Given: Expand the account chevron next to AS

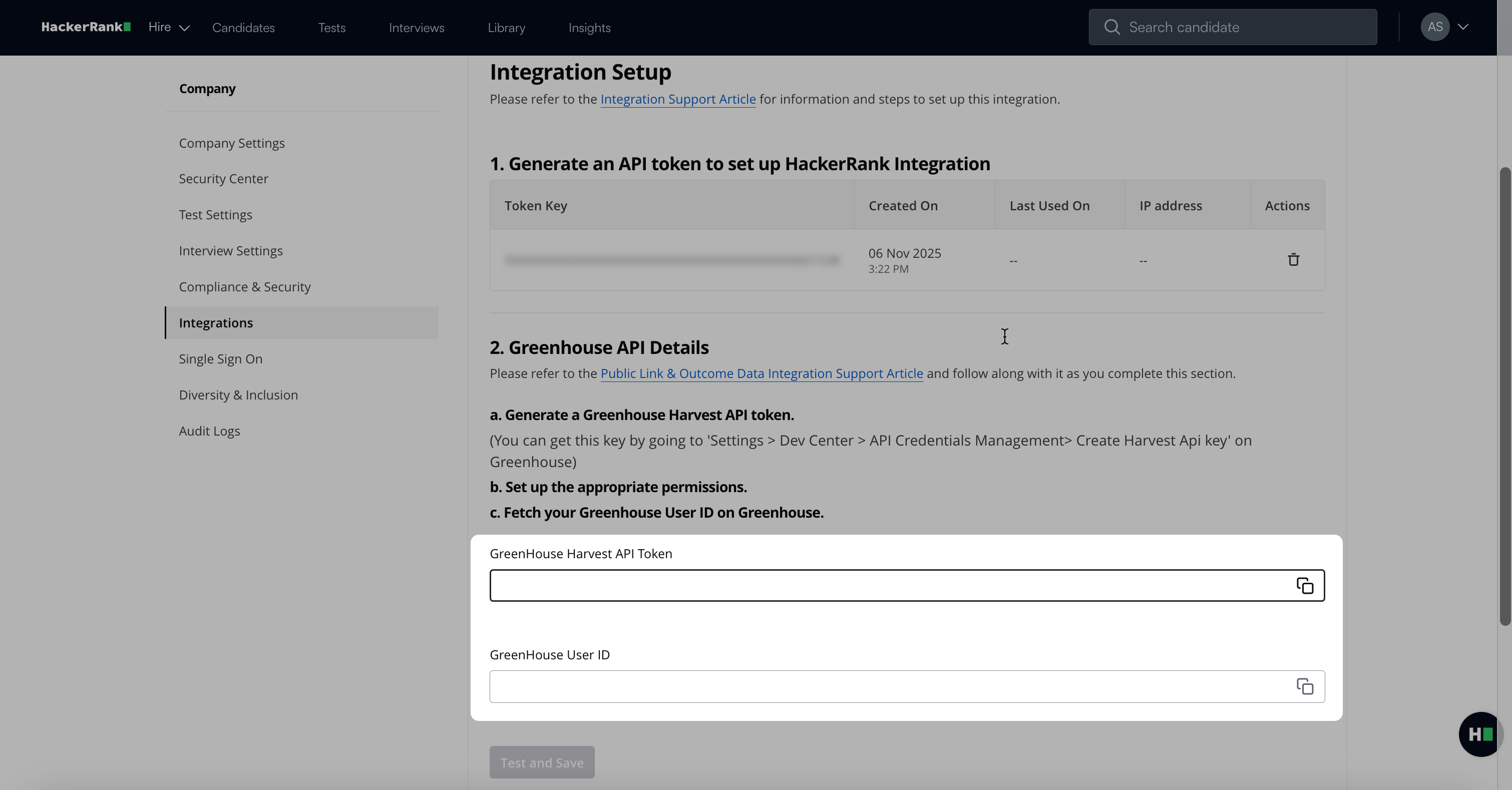Looking at the screenshot, I should [x=1463, y=27].
